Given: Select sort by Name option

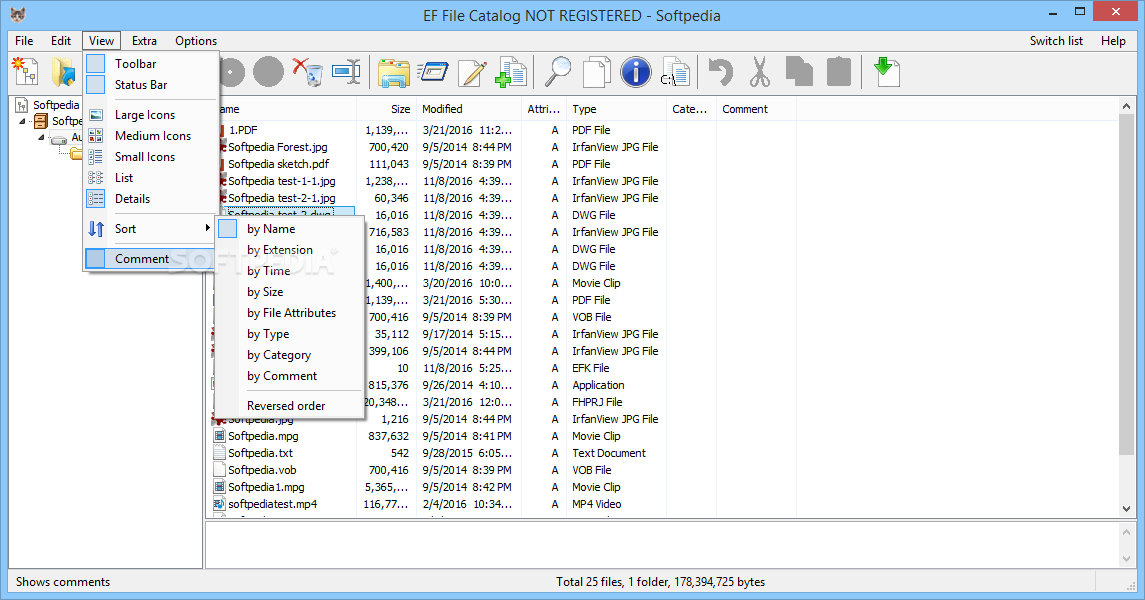Looking at the screenshot, I should (289, 228).
